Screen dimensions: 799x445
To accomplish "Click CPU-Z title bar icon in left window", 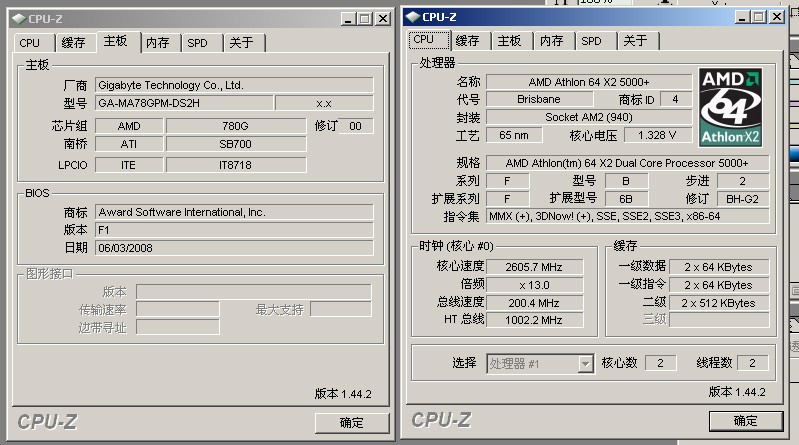I will click(x=19, y=19).
